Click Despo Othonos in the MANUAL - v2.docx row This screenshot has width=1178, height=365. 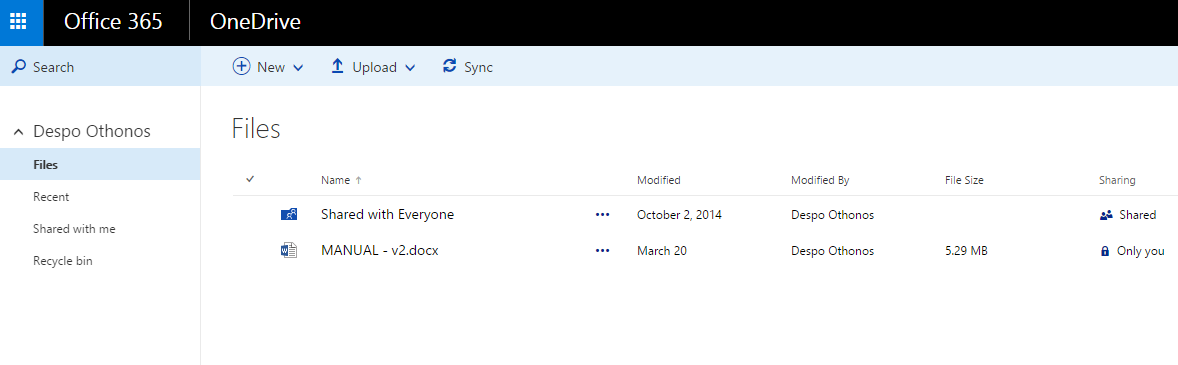[832, 252]
